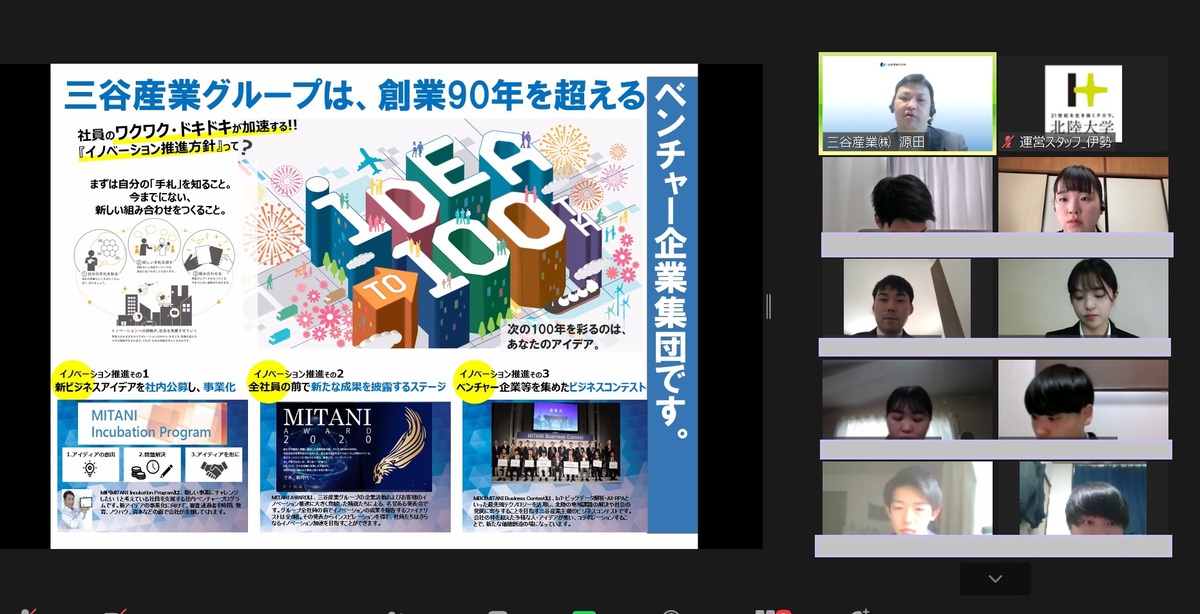This screenshot has height=614, width=1200.
Task: Select the 北陸大学 logo participant tile
Action: pos(1083,102)
